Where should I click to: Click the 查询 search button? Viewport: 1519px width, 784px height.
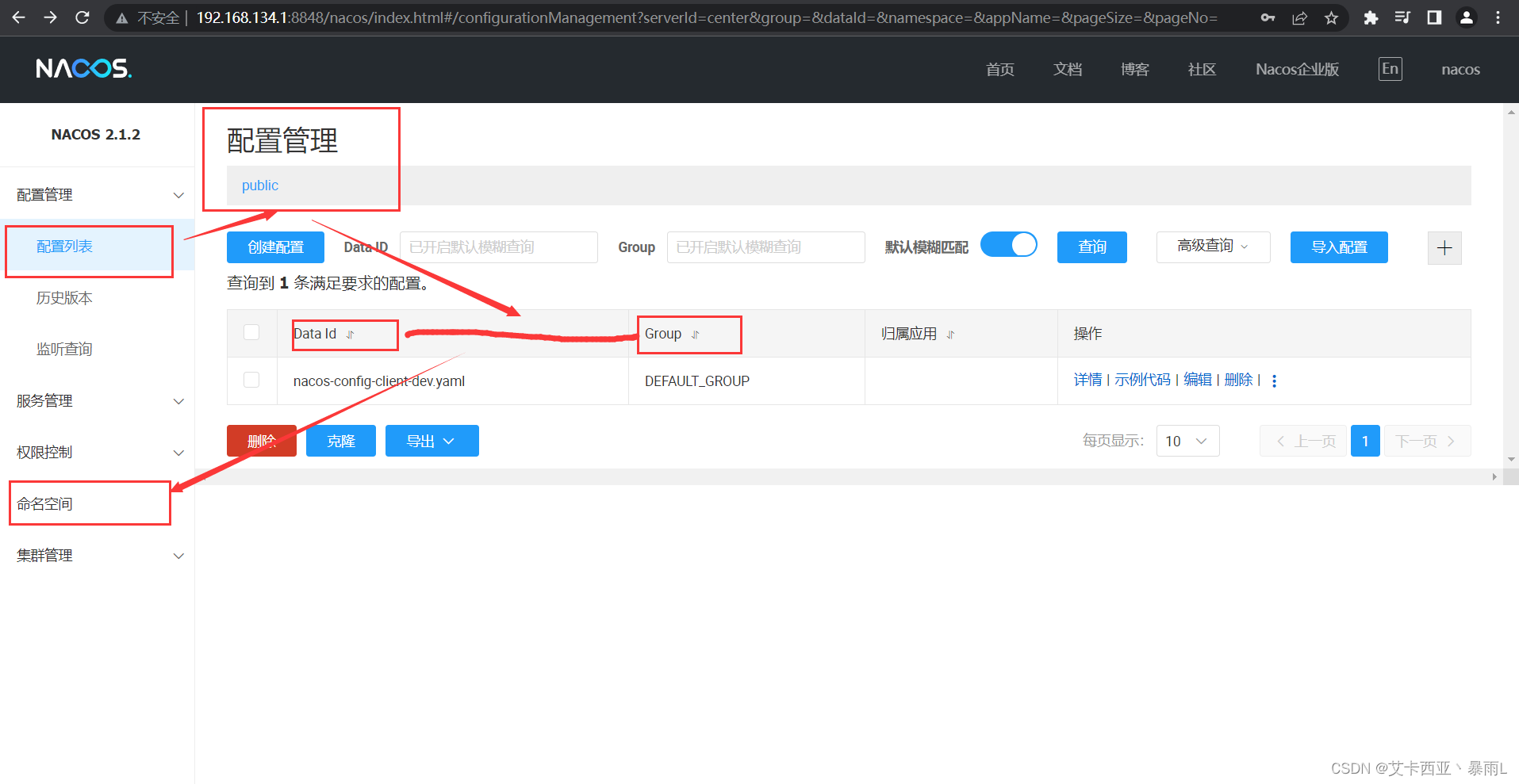(1091, 247)
